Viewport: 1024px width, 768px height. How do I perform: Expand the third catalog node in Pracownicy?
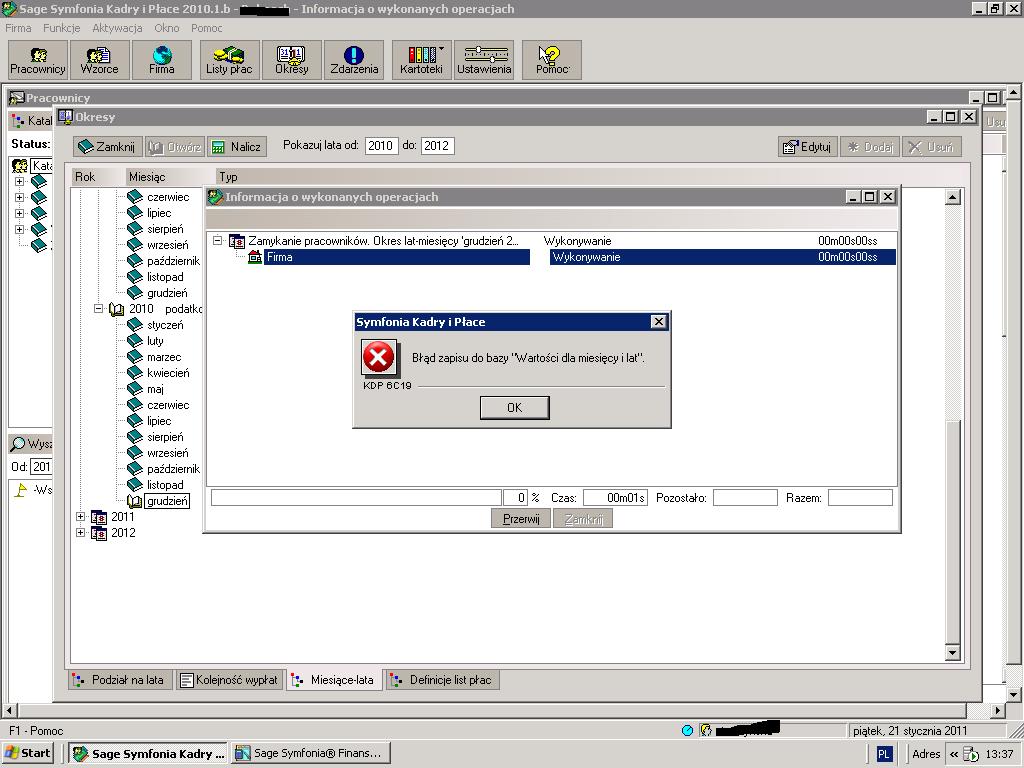click(20, 214)
